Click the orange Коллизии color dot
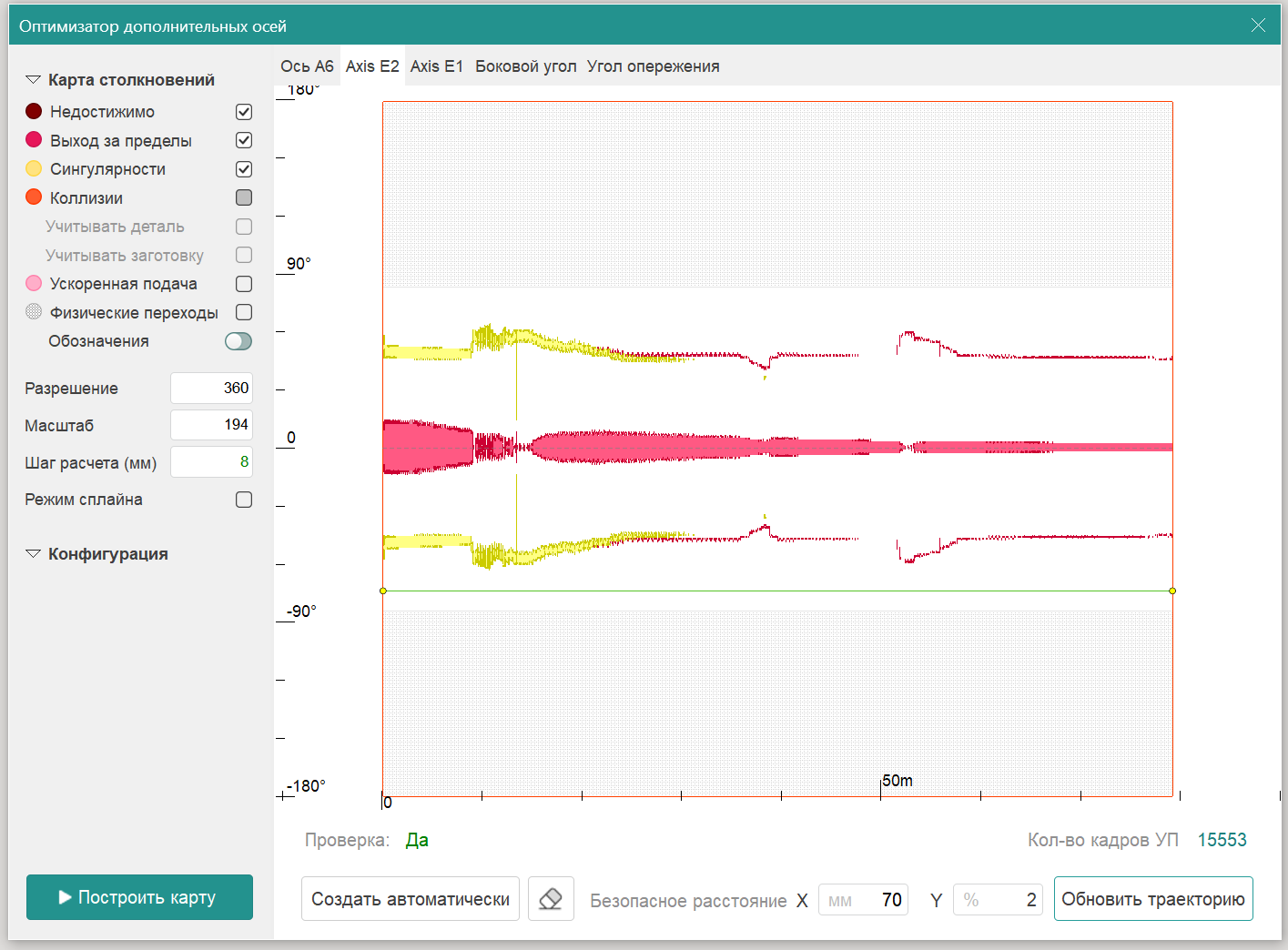 [34, 197]
